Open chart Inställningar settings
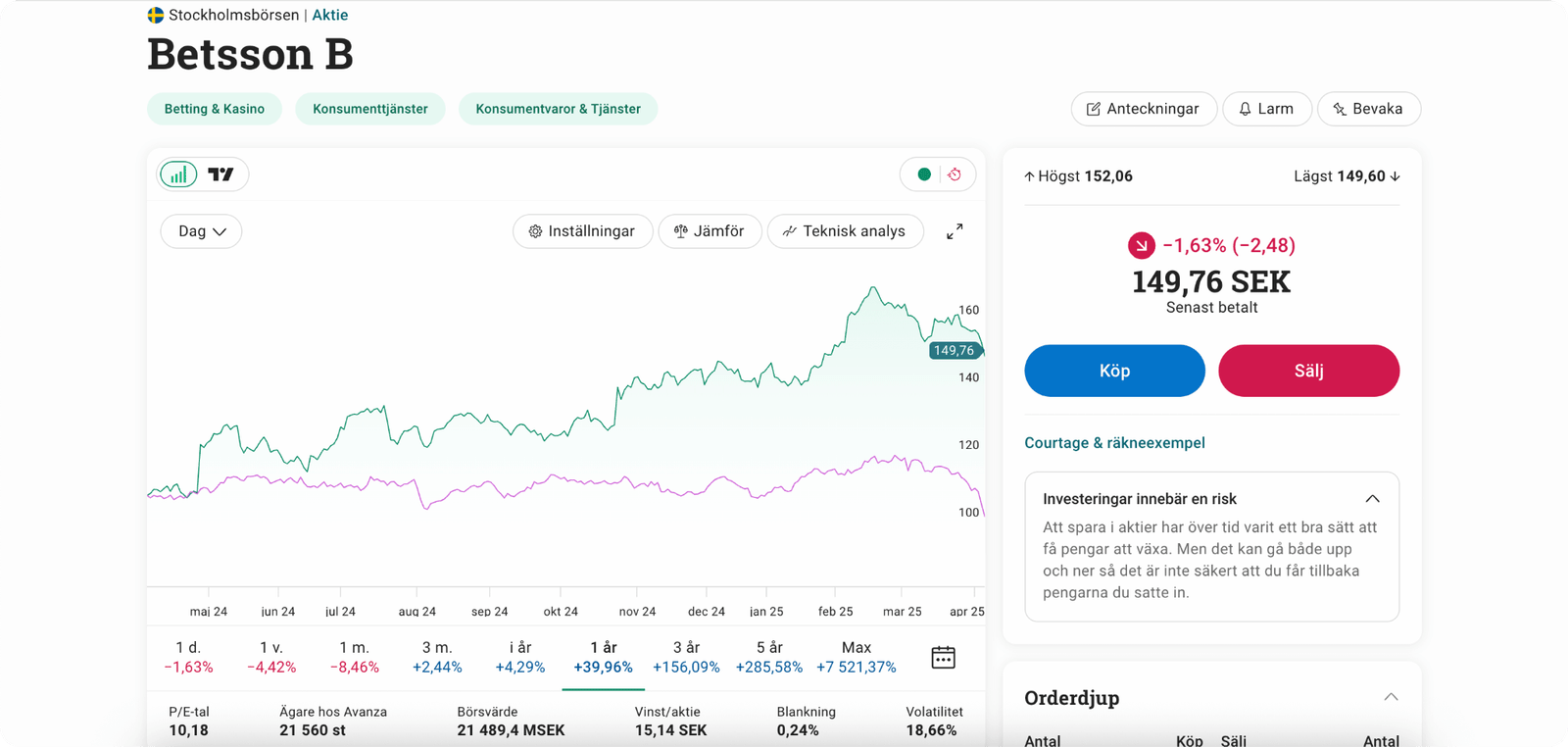The width and height of the screenshot is (1568, 747). 582,231
